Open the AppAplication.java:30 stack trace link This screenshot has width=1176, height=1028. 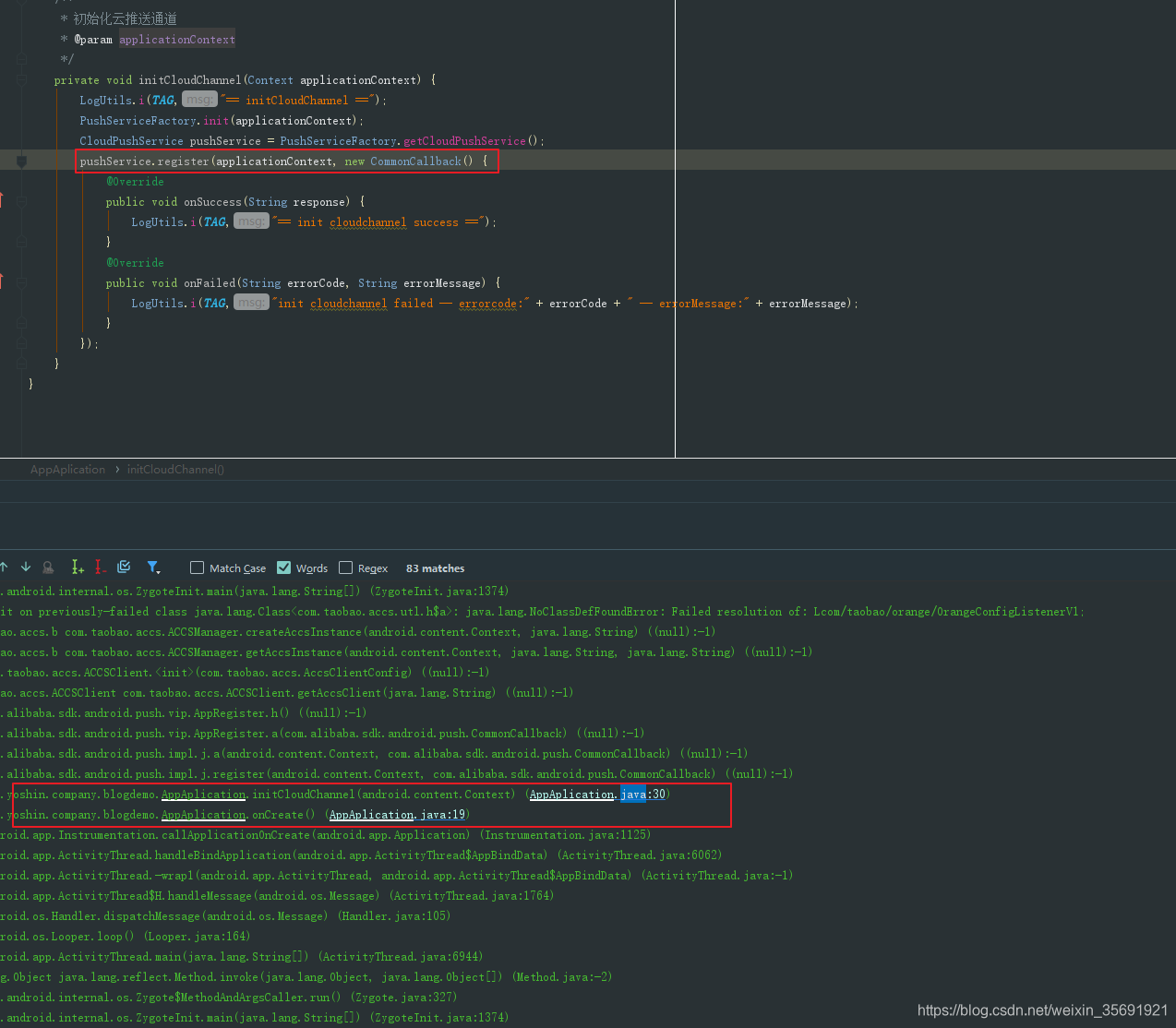pyautogui.click(x=597, y=795)
